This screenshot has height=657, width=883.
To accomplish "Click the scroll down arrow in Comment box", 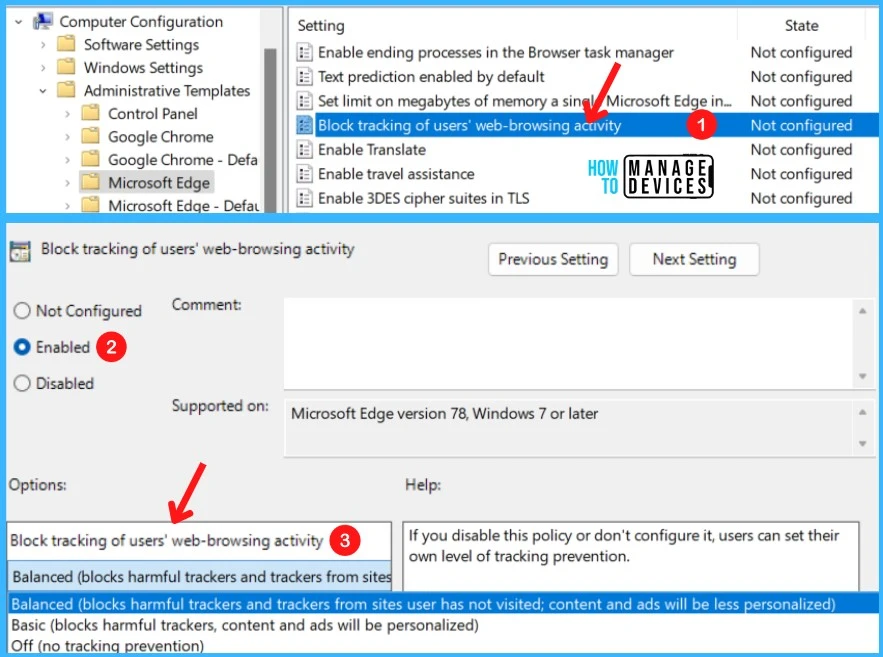I will [862, 376].
